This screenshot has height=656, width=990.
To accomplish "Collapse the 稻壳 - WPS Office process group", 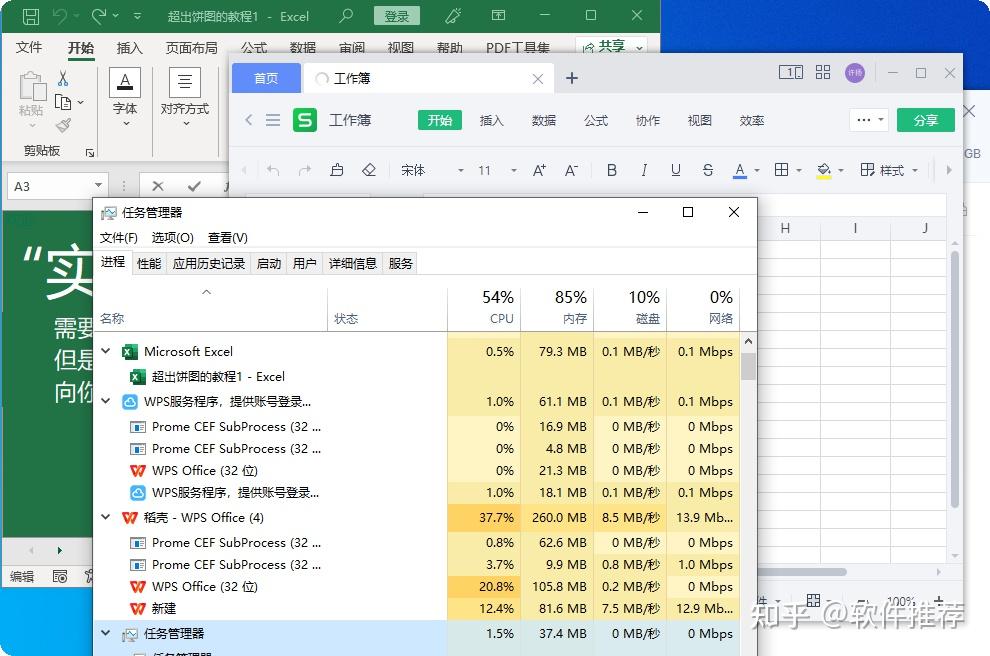I will (106, 517).
